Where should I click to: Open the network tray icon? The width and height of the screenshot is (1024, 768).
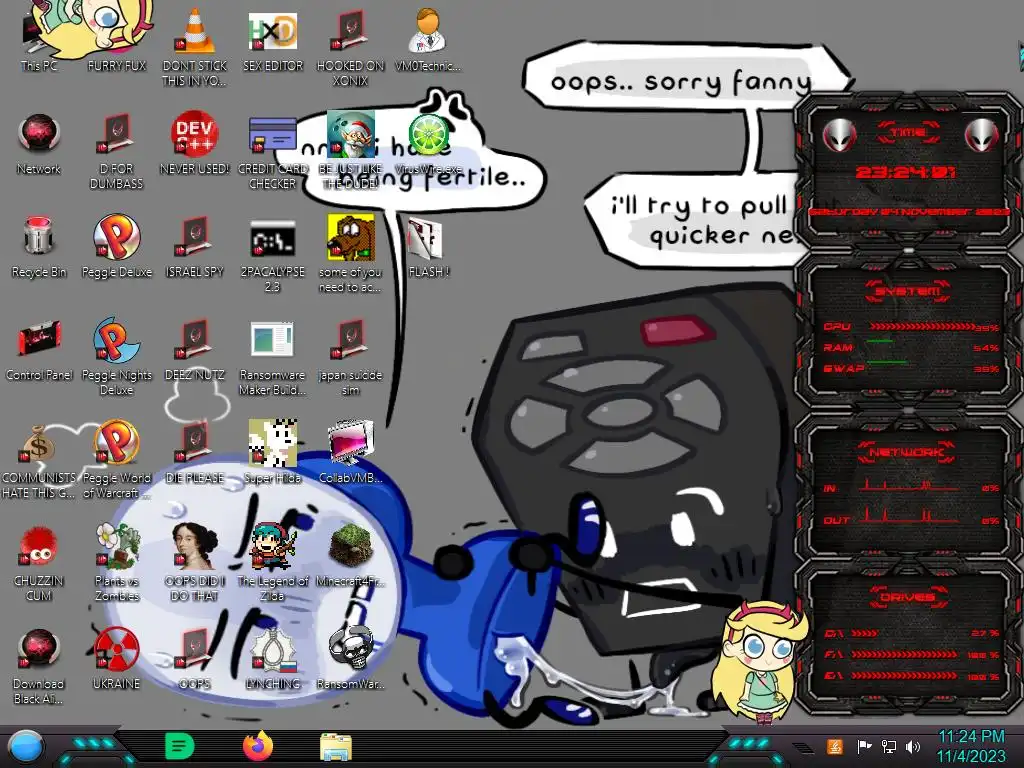point(888,746)
